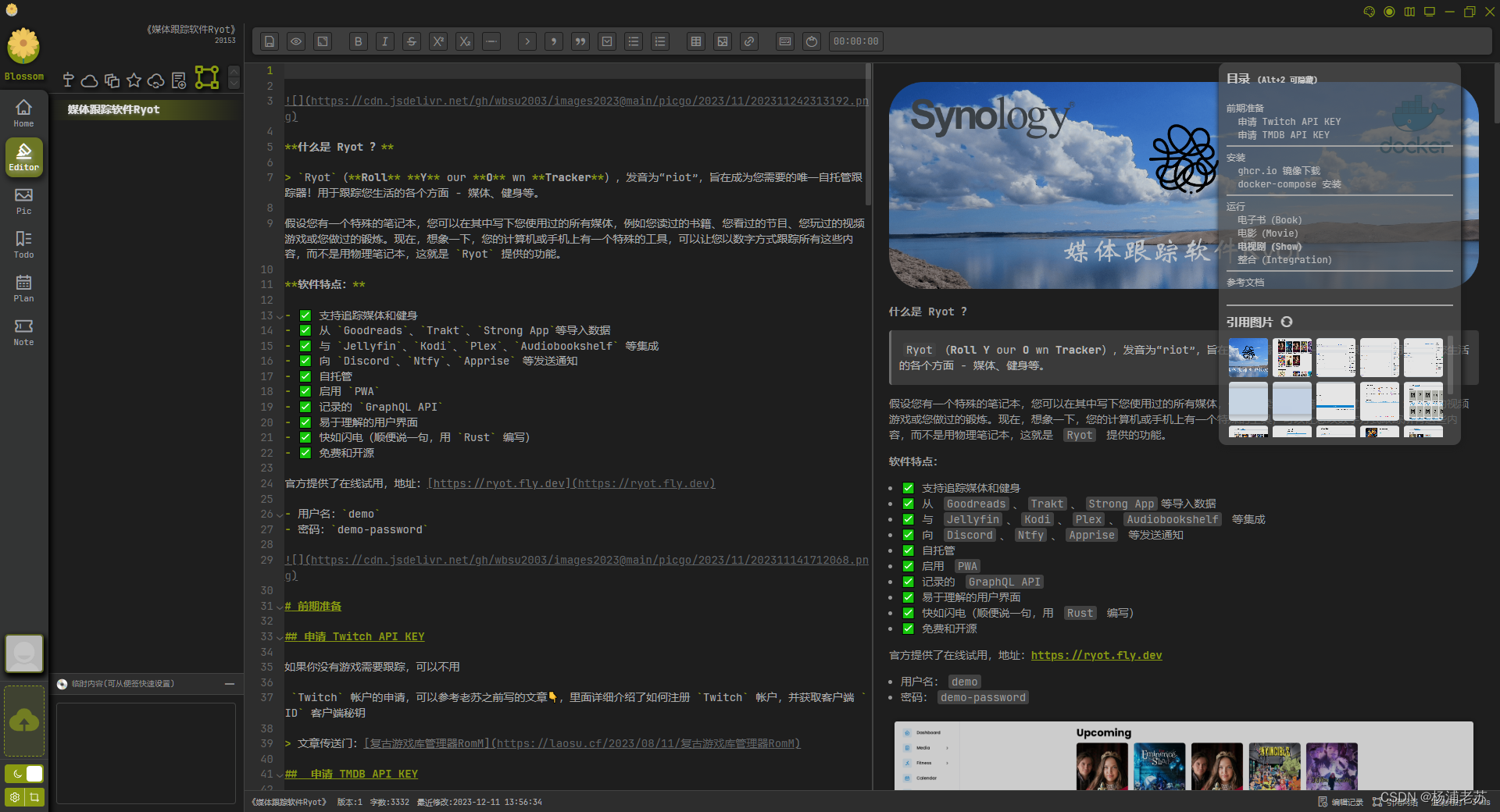Viewport: 1500px width, 812px height.
Task: Toggle the 启用 PWA checkbox in the preview
Action: (909, 566)
